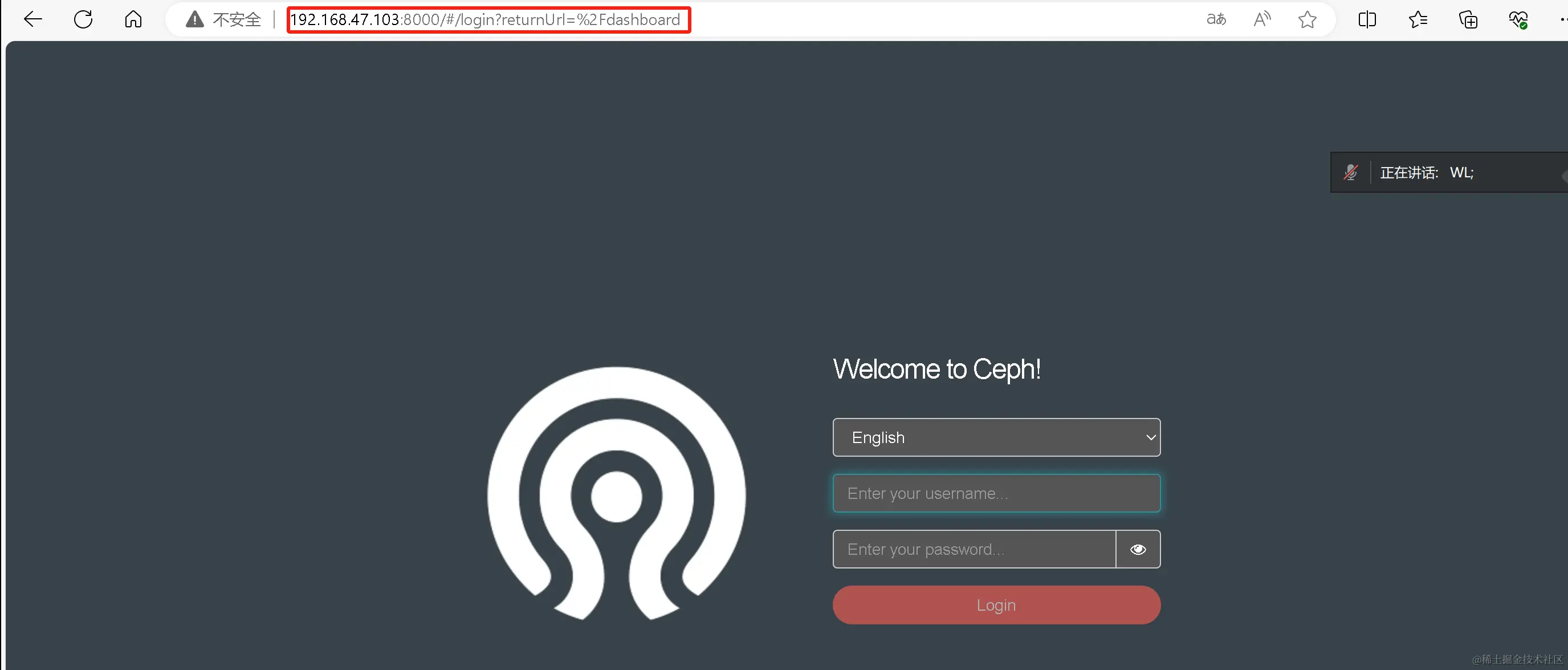
Task: Open the translate page icon
Action: (x=1216, y=19)
